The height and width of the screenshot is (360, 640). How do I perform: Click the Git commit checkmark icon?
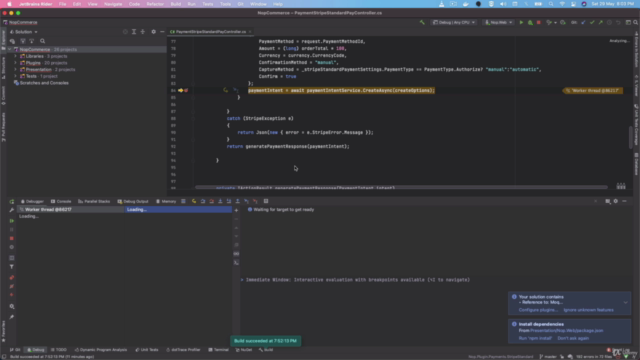[x=592, y=22]
